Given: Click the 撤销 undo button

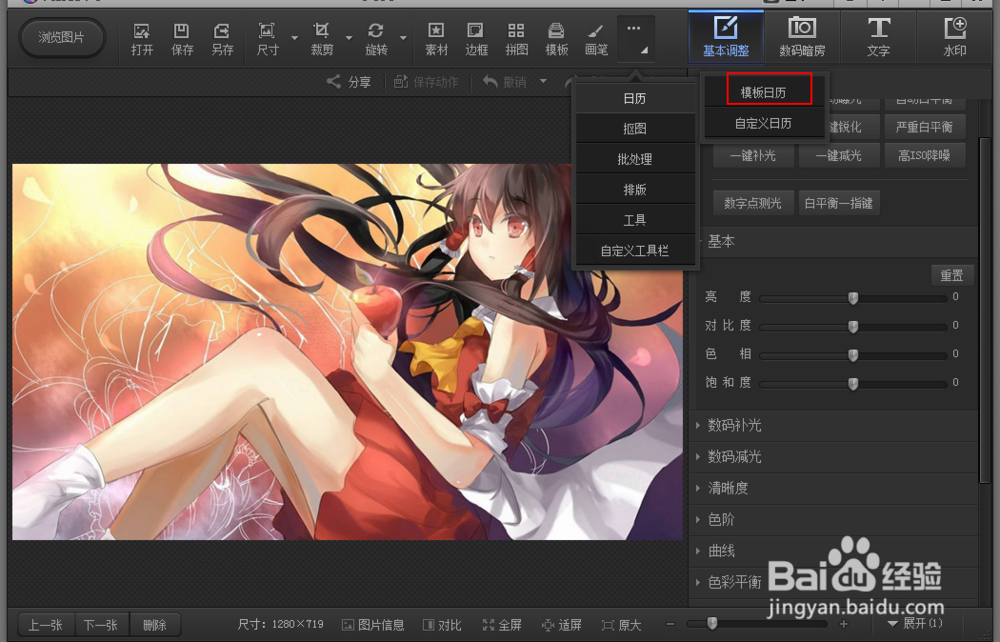Looking at the screenshot, I should coord(505,82).
